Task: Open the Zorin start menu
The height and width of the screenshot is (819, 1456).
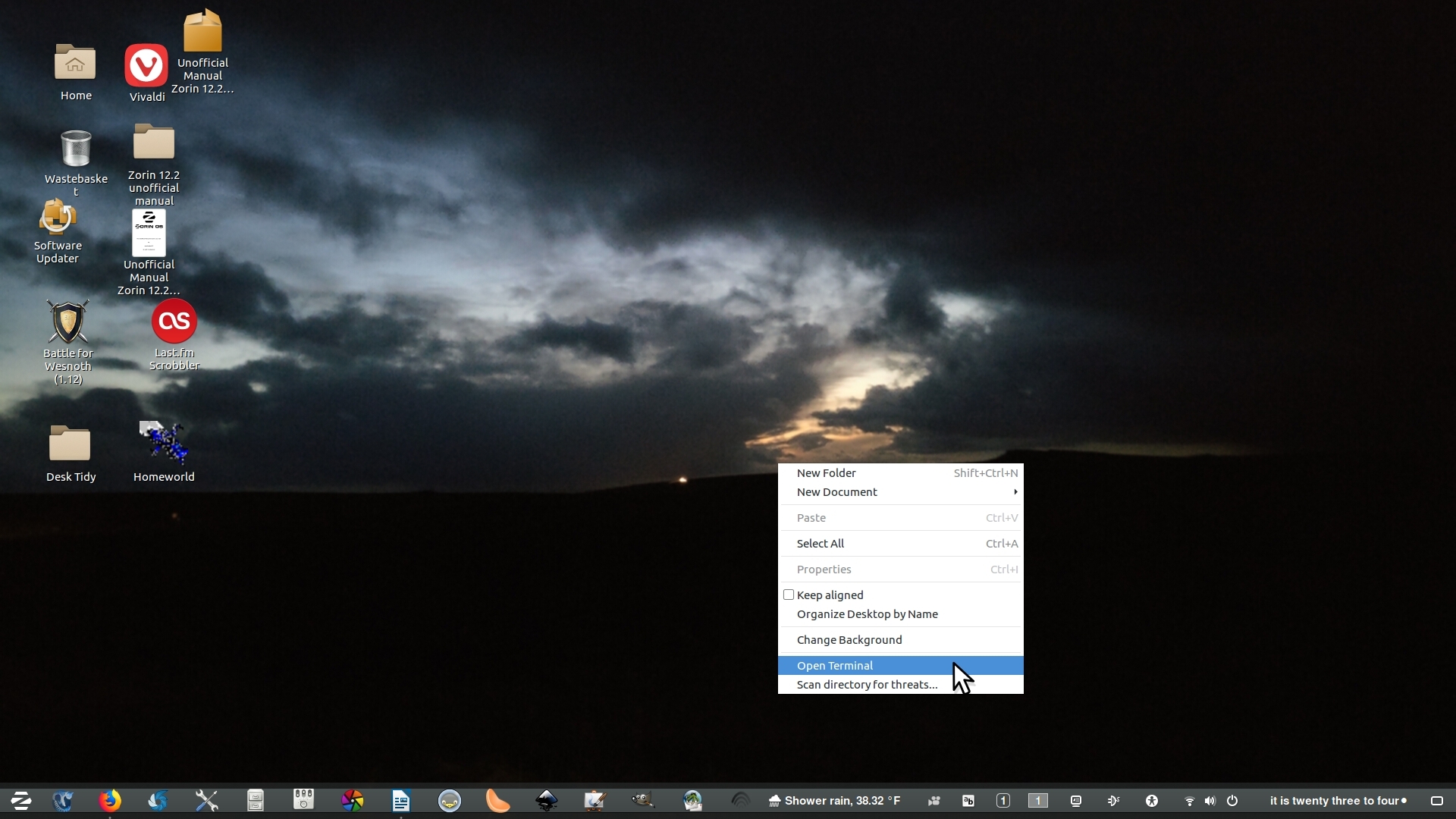Action: pyautogui.click(x=20, y=801)
